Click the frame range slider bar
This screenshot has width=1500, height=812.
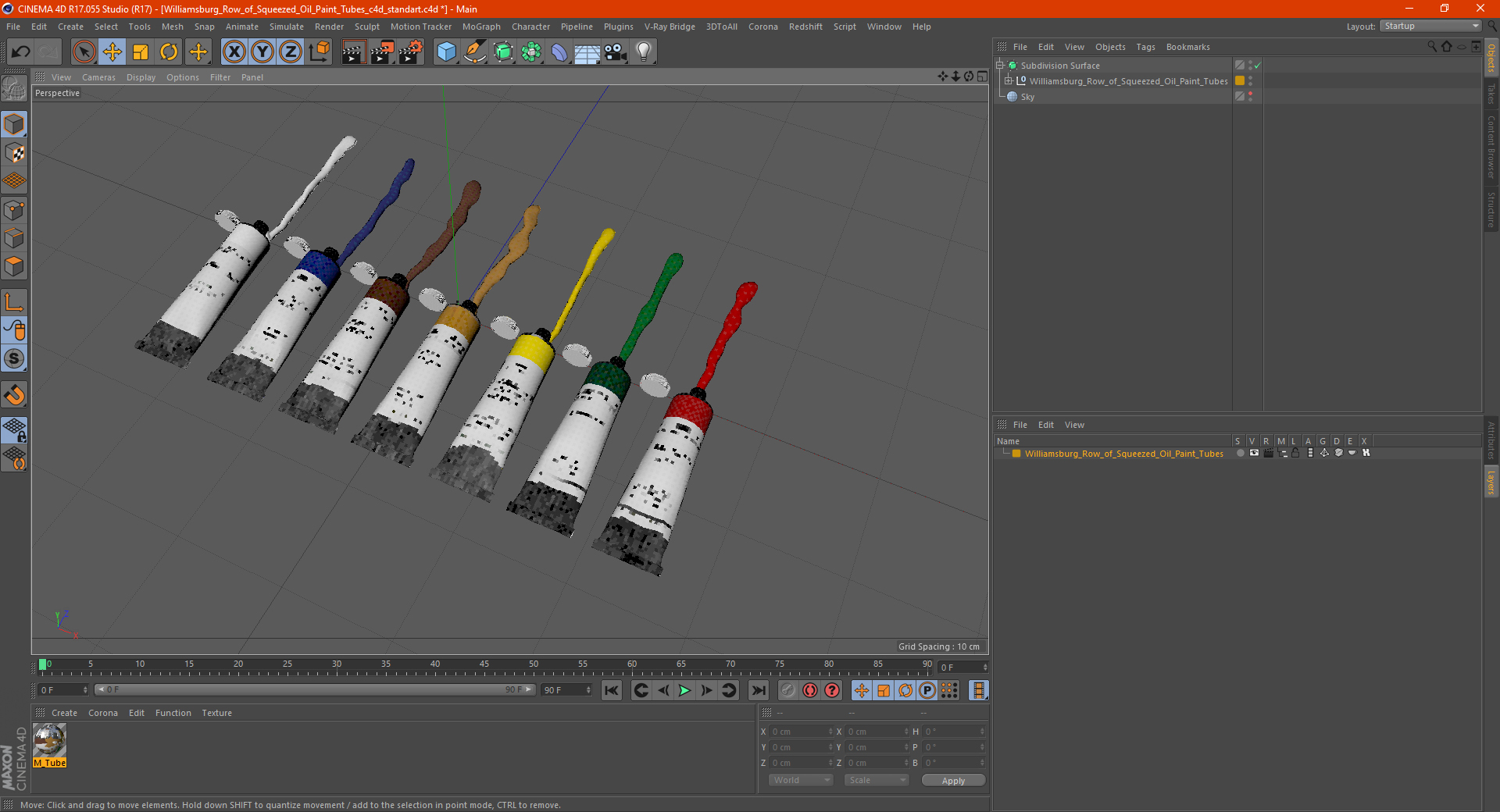(x=315, y=689)
